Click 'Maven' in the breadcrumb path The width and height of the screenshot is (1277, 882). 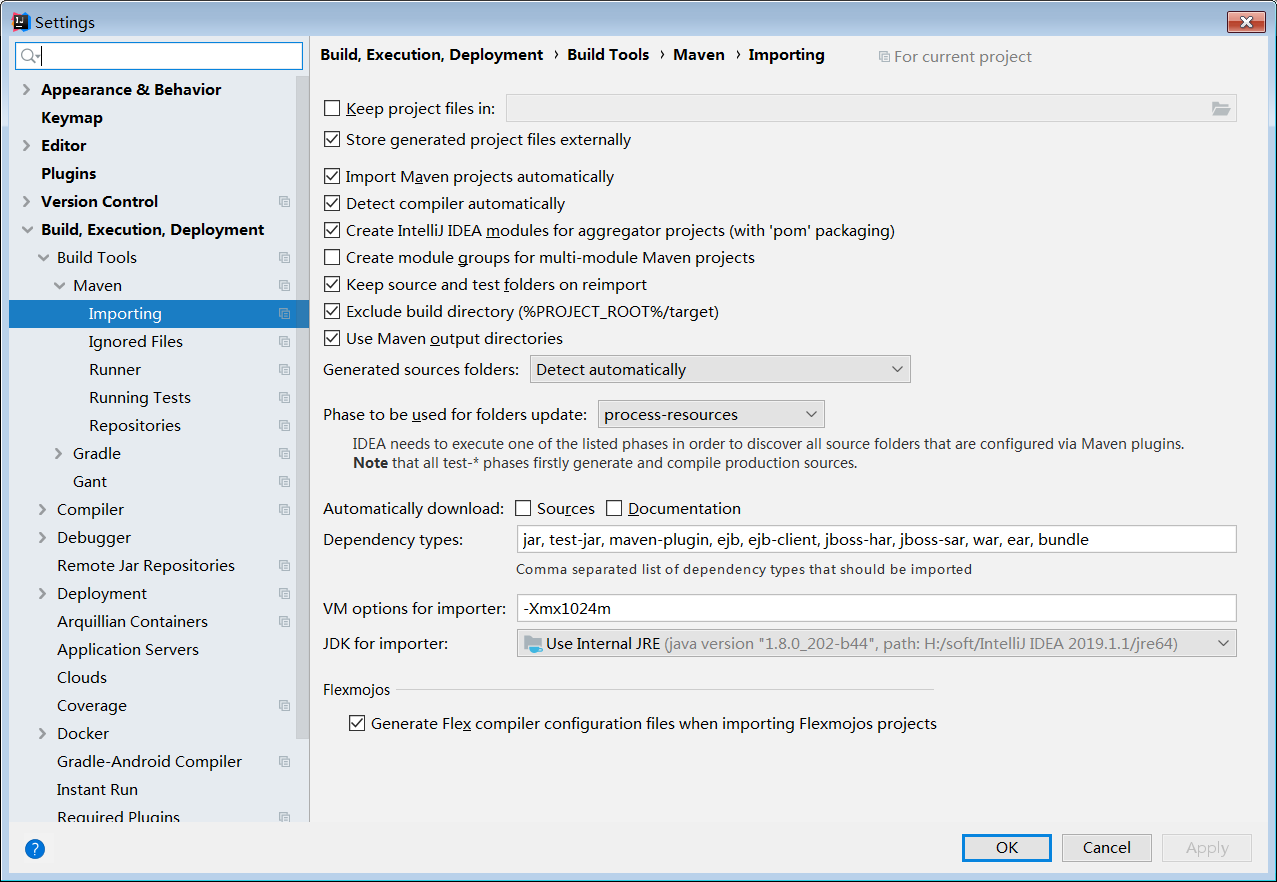pyautogui.click(x=699, y=55)
